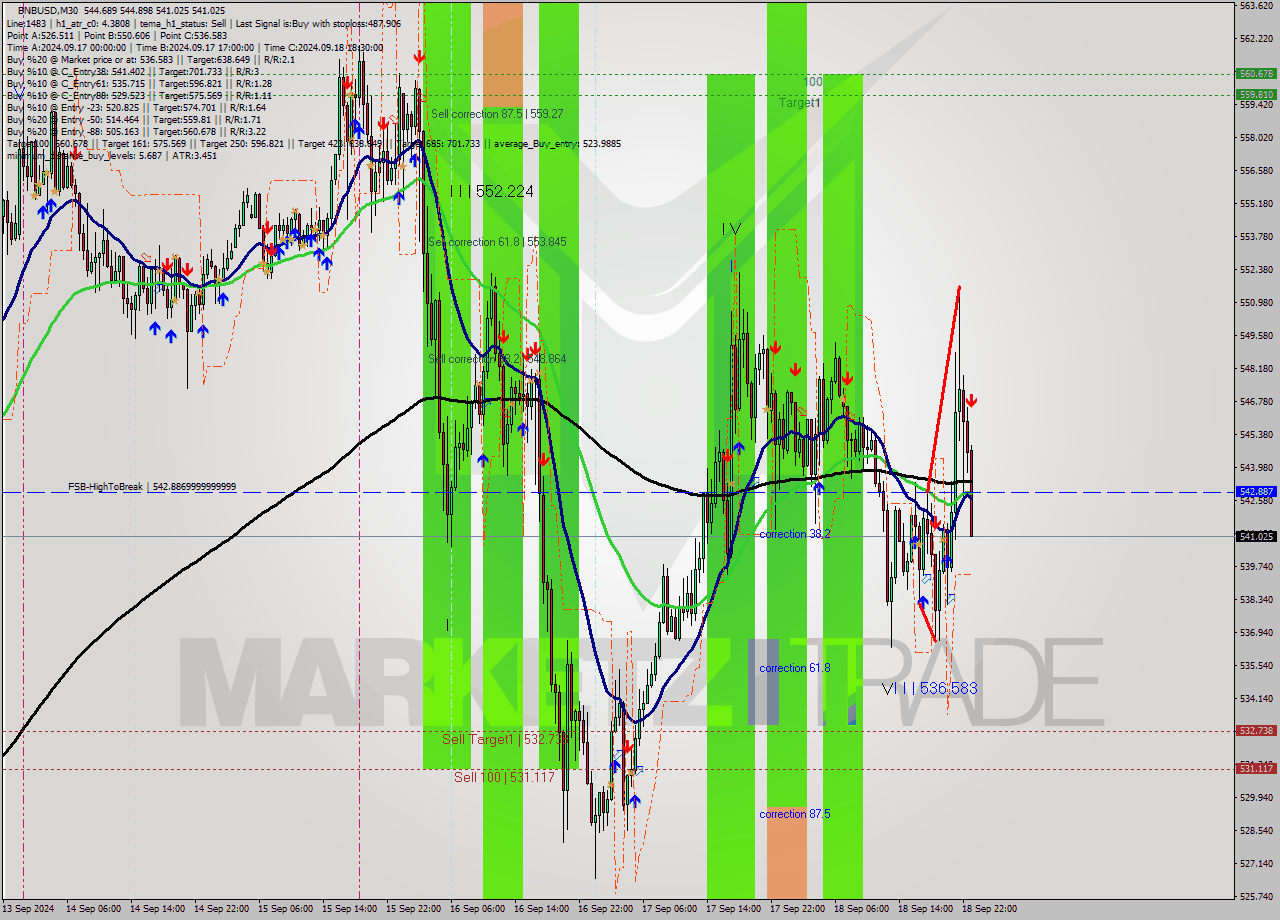The image size is (1280, 920).
Task: Click the current price tag 541.025
Action: pos(1256,537)
